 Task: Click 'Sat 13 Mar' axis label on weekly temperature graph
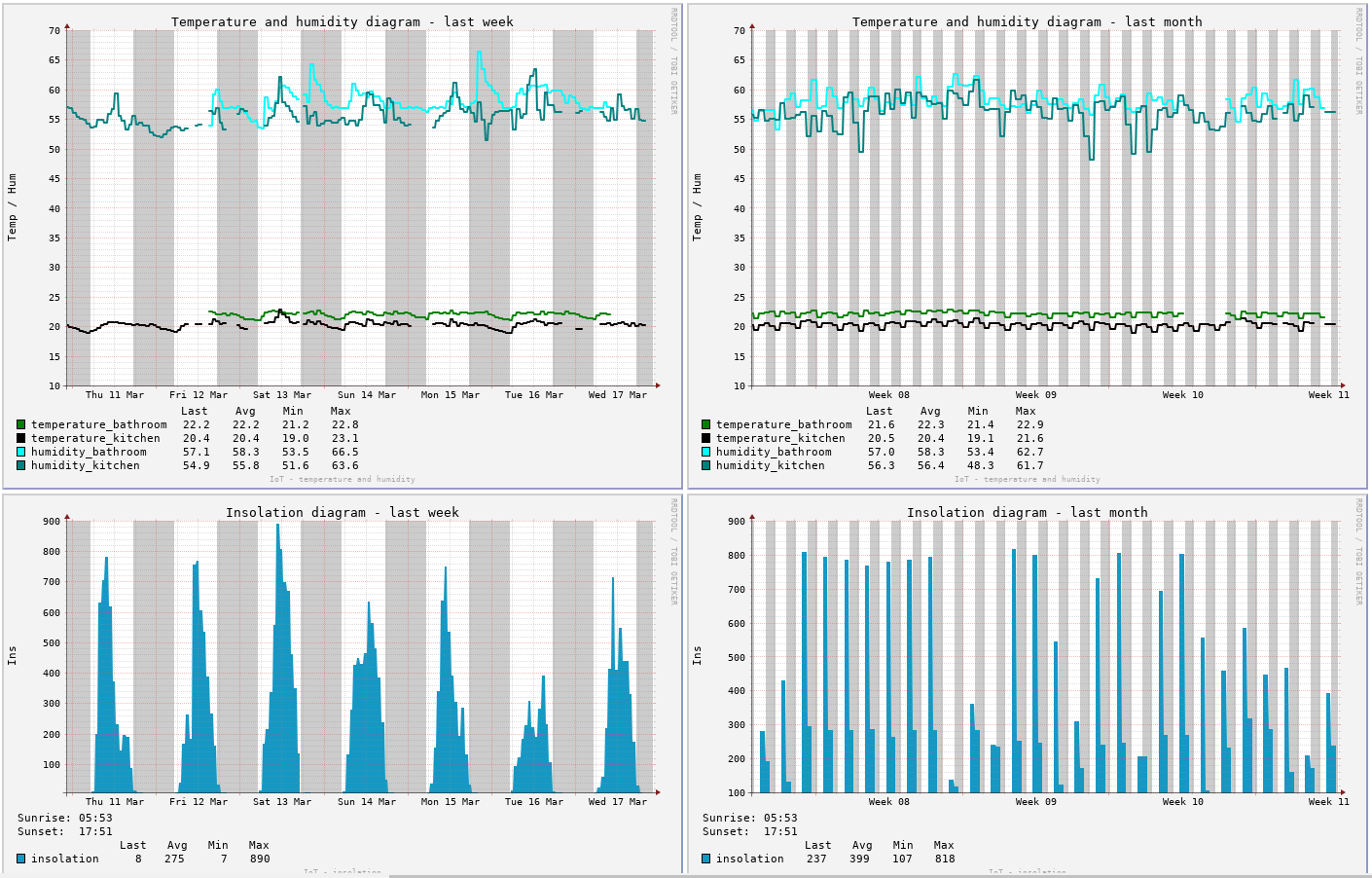tap(282, 395)
